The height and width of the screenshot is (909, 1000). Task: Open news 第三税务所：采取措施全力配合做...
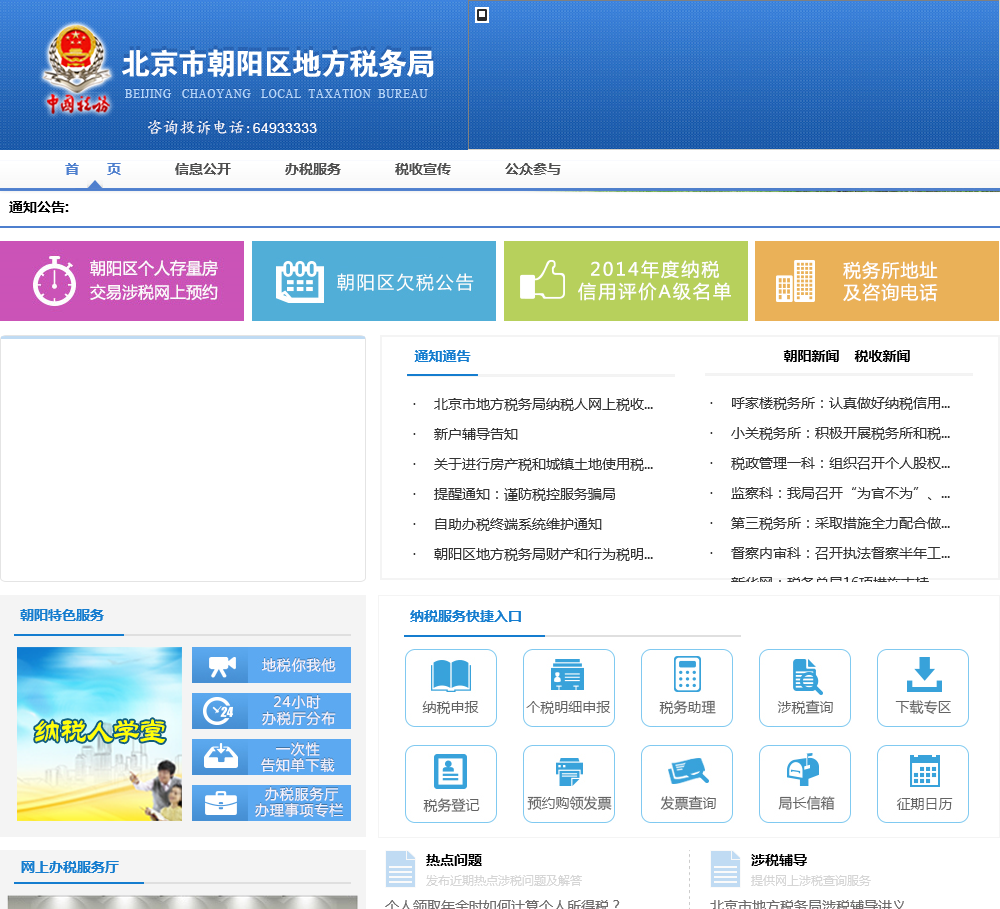tap(841, 524)
